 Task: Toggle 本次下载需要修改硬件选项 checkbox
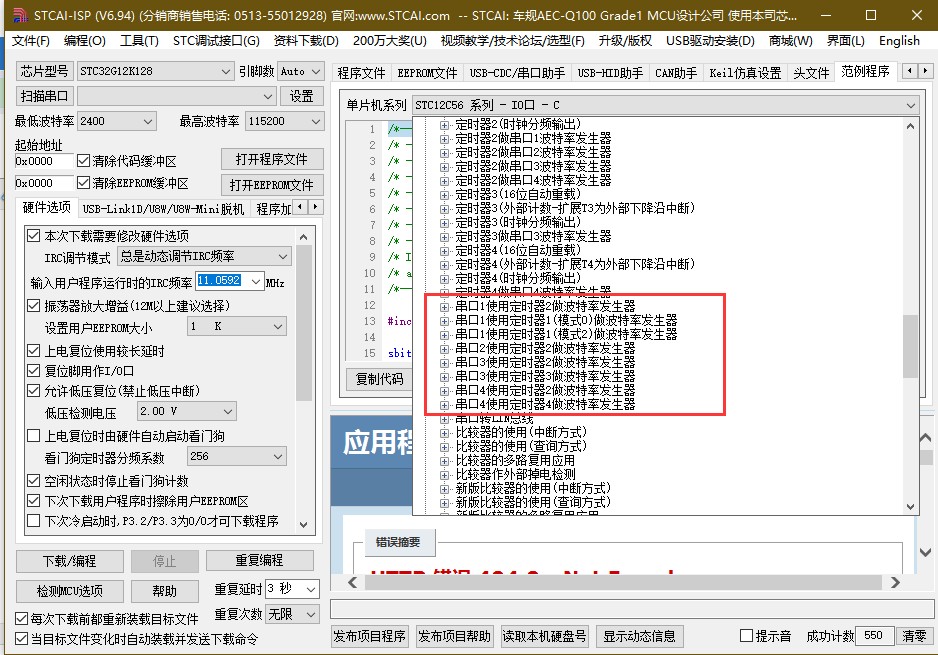point(34,236)
